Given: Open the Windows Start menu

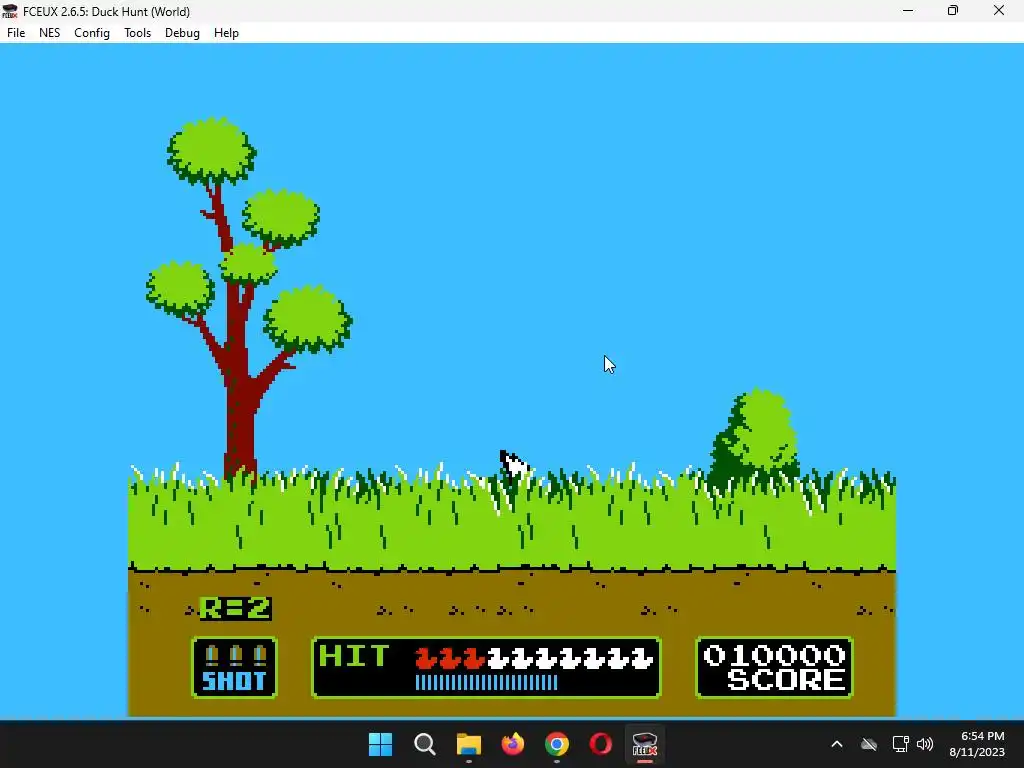Looking at the screenshot, I should (381, 744).
